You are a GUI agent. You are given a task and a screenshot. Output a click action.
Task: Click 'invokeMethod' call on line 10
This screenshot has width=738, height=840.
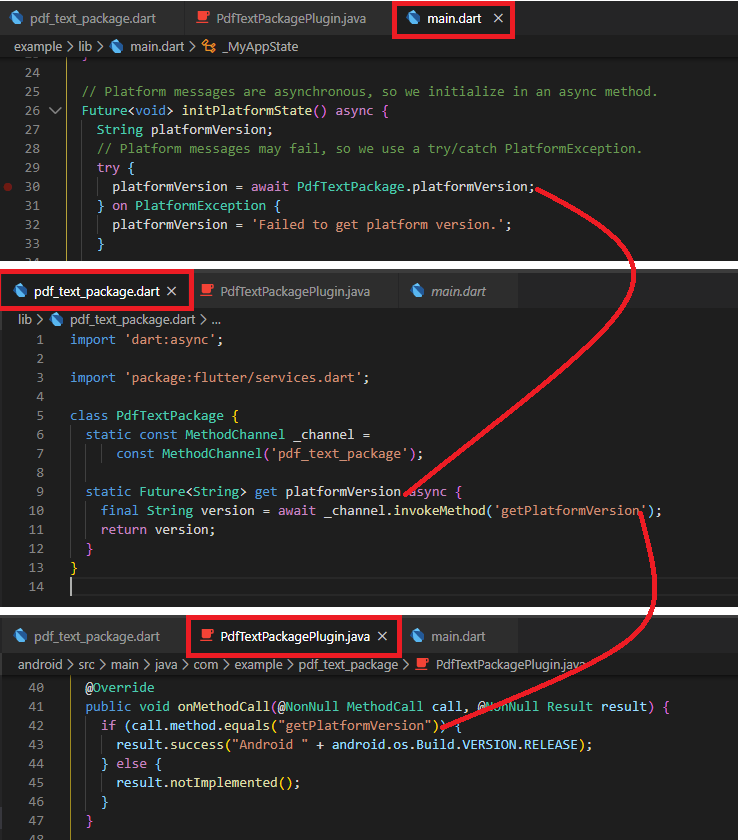click(x=439, y=511)
